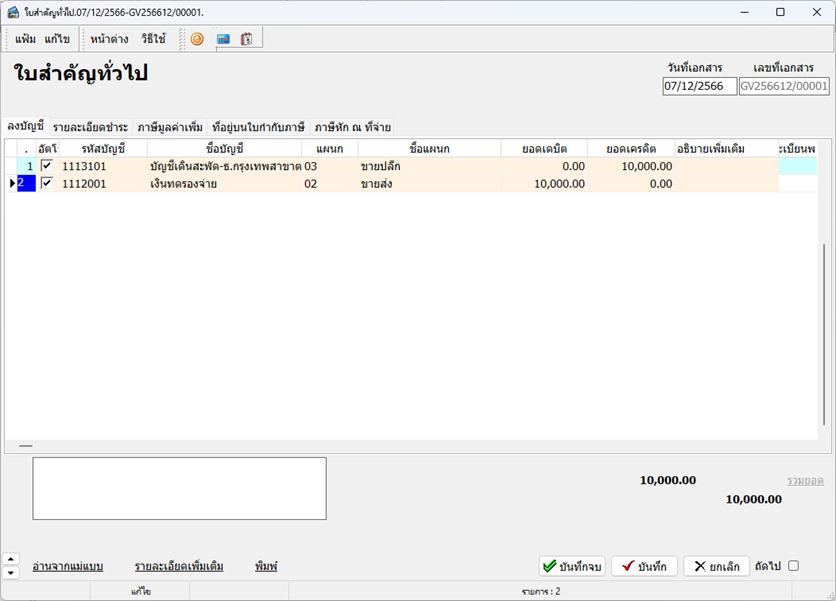The image size is (836, 601).
Task: Click the blue calculator icon in the toolbar
Action: [x=223, y=39]
